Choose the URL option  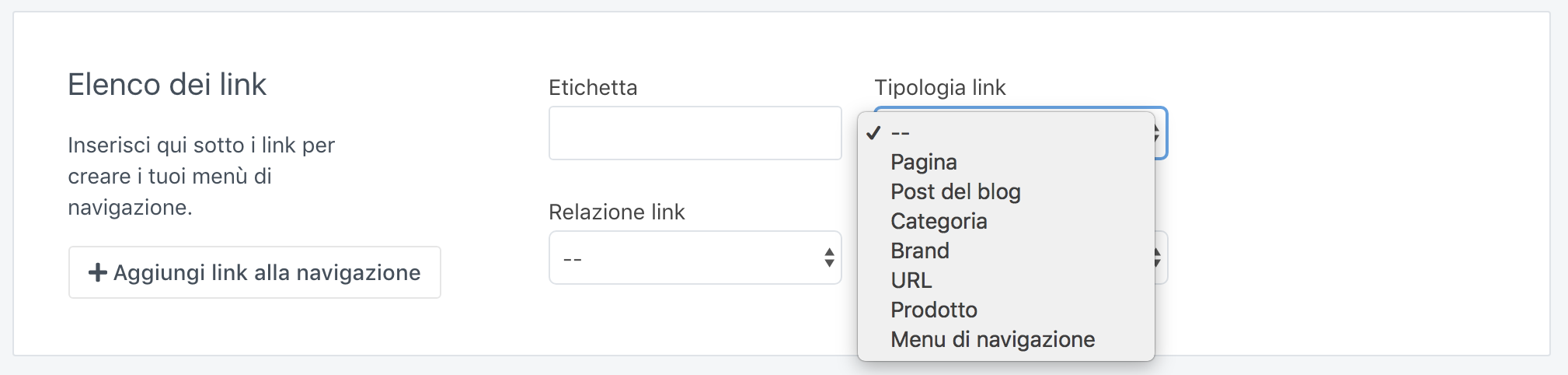point(911,280)
